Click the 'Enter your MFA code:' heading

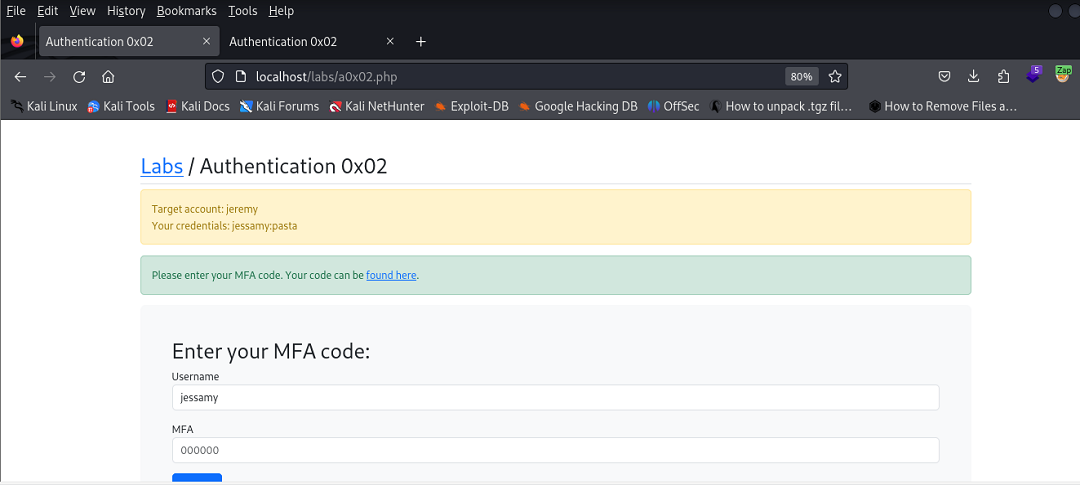pyautogui.click(x=271, y=351)
